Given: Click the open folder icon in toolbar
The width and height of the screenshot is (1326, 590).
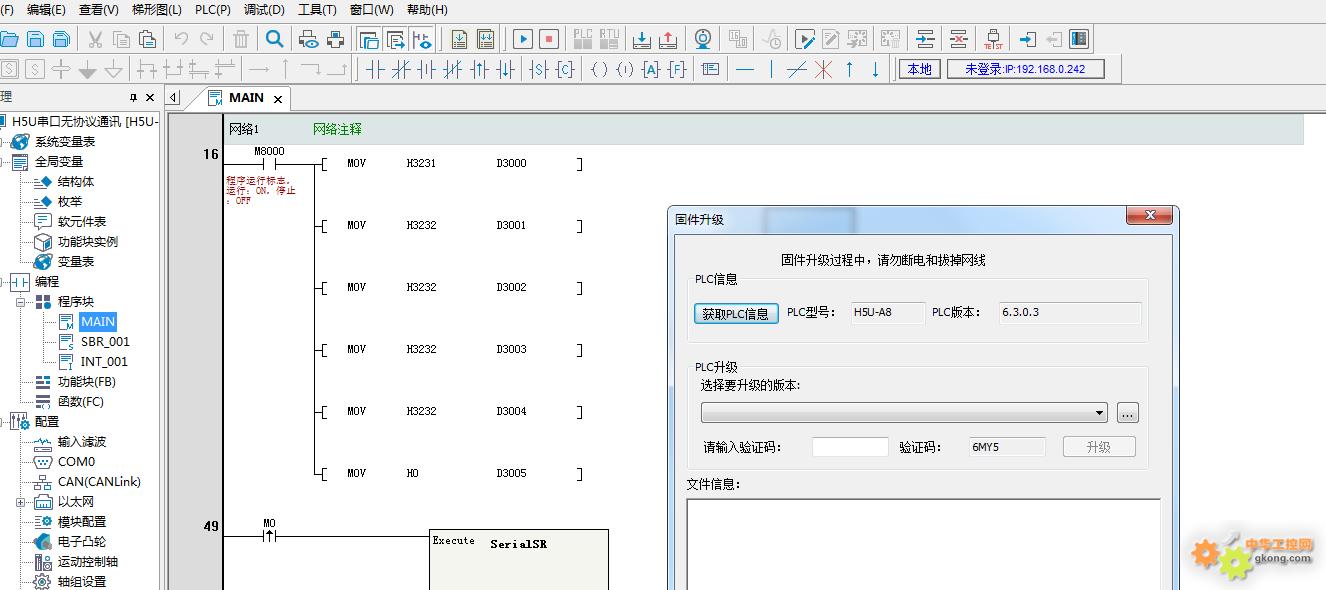Looking at the screenshot, I should (9, 39).
